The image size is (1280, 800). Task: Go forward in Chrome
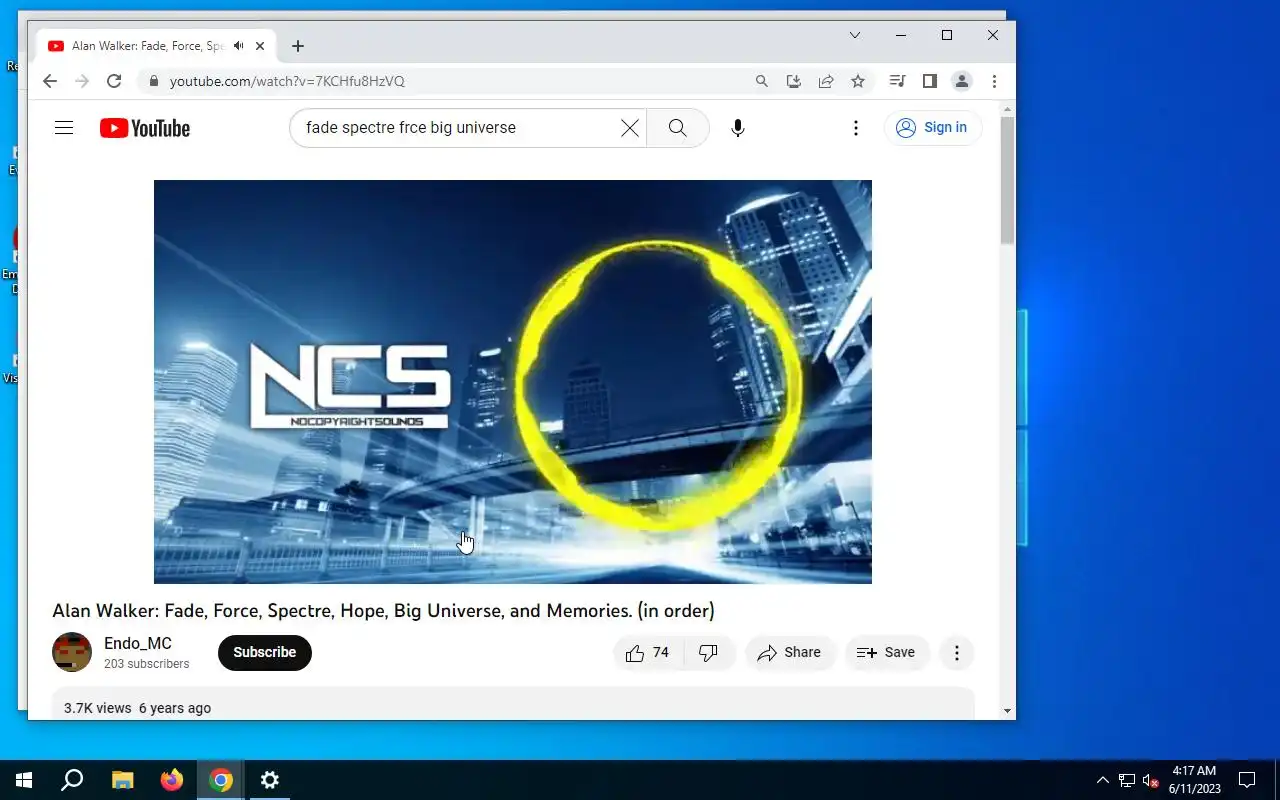82,81
